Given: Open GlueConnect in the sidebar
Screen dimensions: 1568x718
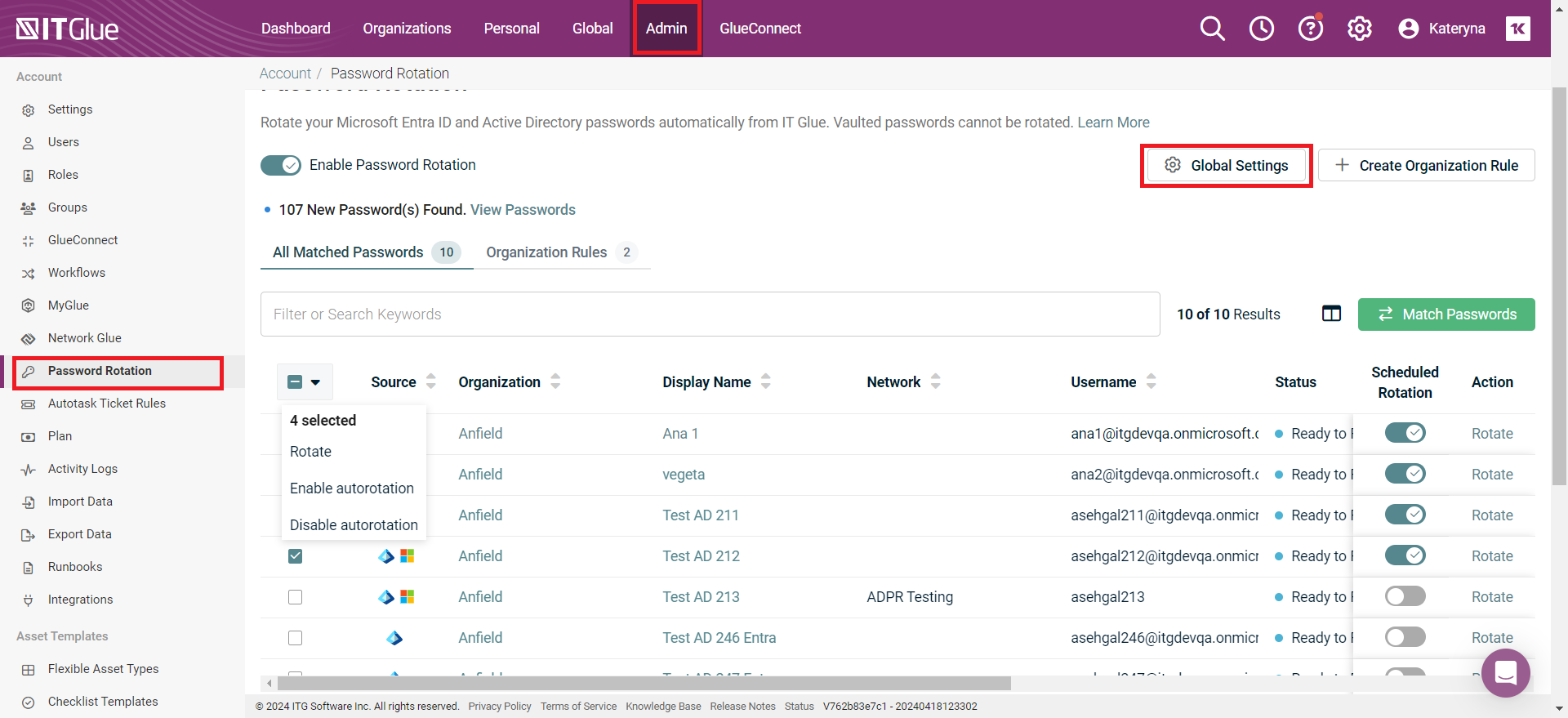Looking at the screenshot, I should click(x=82, y=240).
